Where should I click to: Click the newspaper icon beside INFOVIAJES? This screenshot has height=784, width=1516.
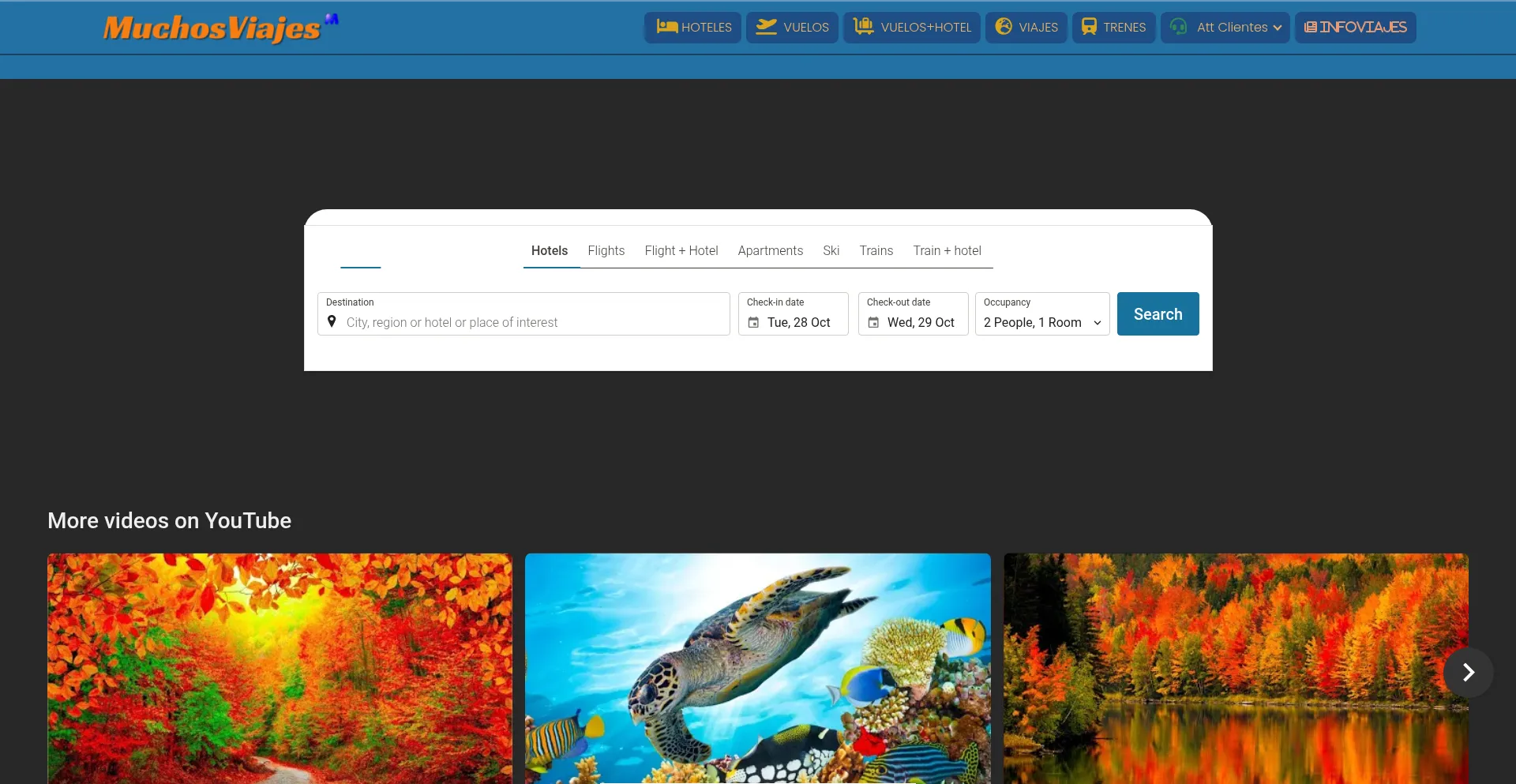click(1310, 28)
